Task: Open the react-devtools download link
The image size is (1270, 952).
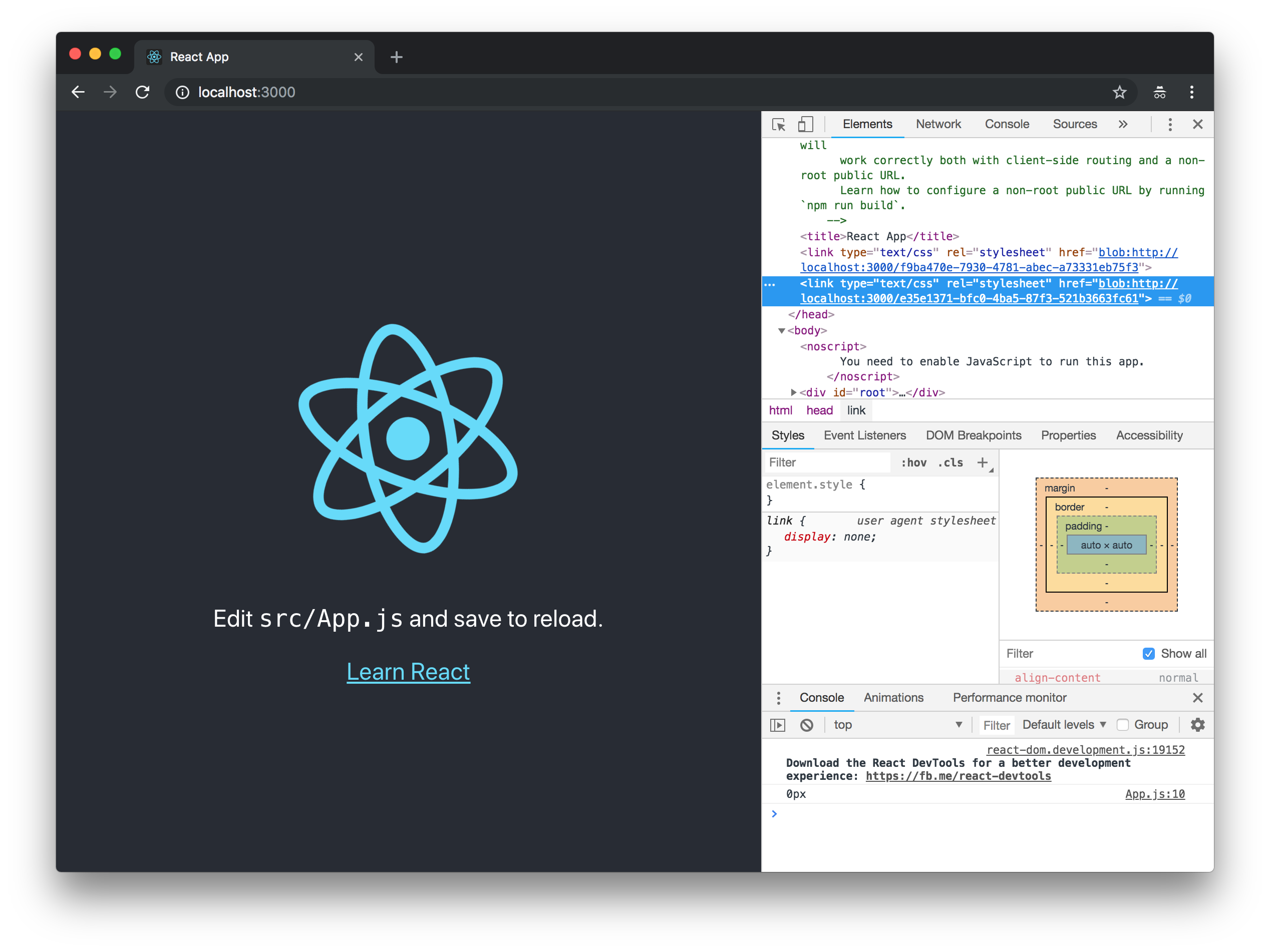Action: coord(958,776)
